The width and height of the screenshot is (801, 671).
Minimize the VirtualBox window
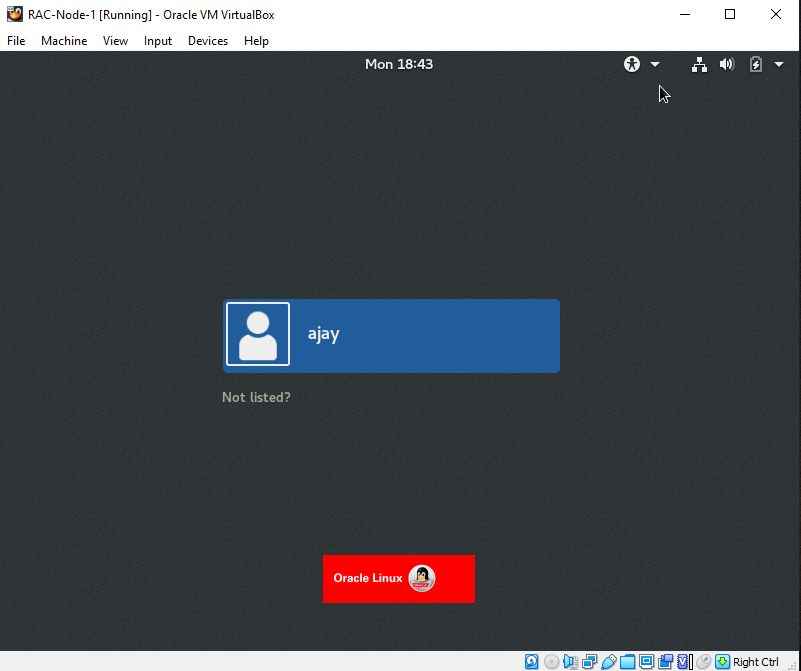(x=685, y=14)
